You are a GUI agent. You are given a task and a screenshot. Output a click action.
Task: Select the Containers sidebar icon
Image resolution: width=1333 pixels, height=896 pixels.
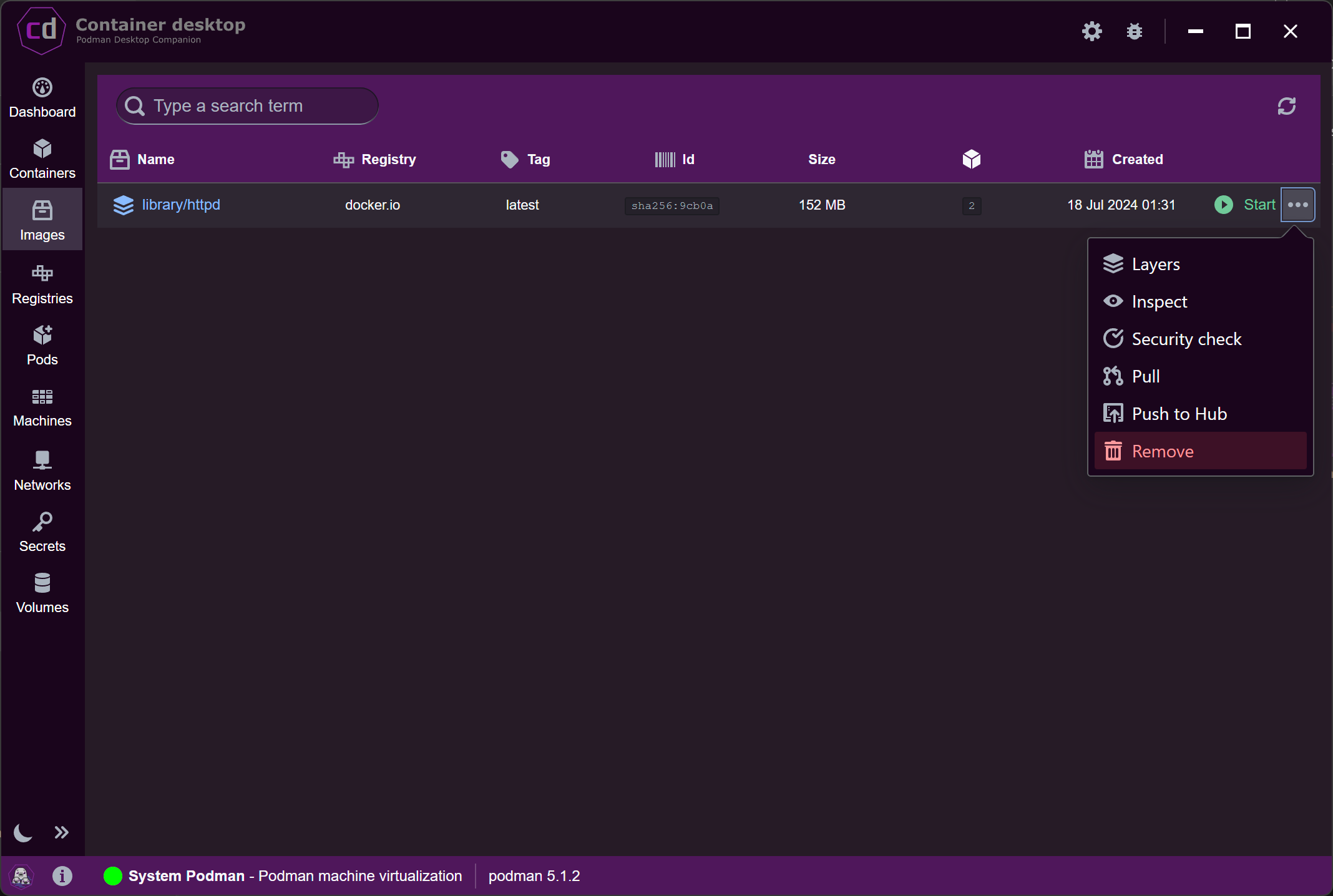(42, 158)
